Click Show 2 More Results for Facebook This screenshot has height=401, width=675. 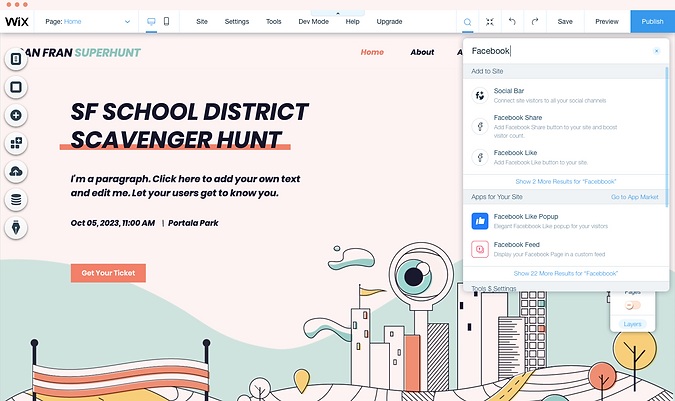click(x=566, y=182)
